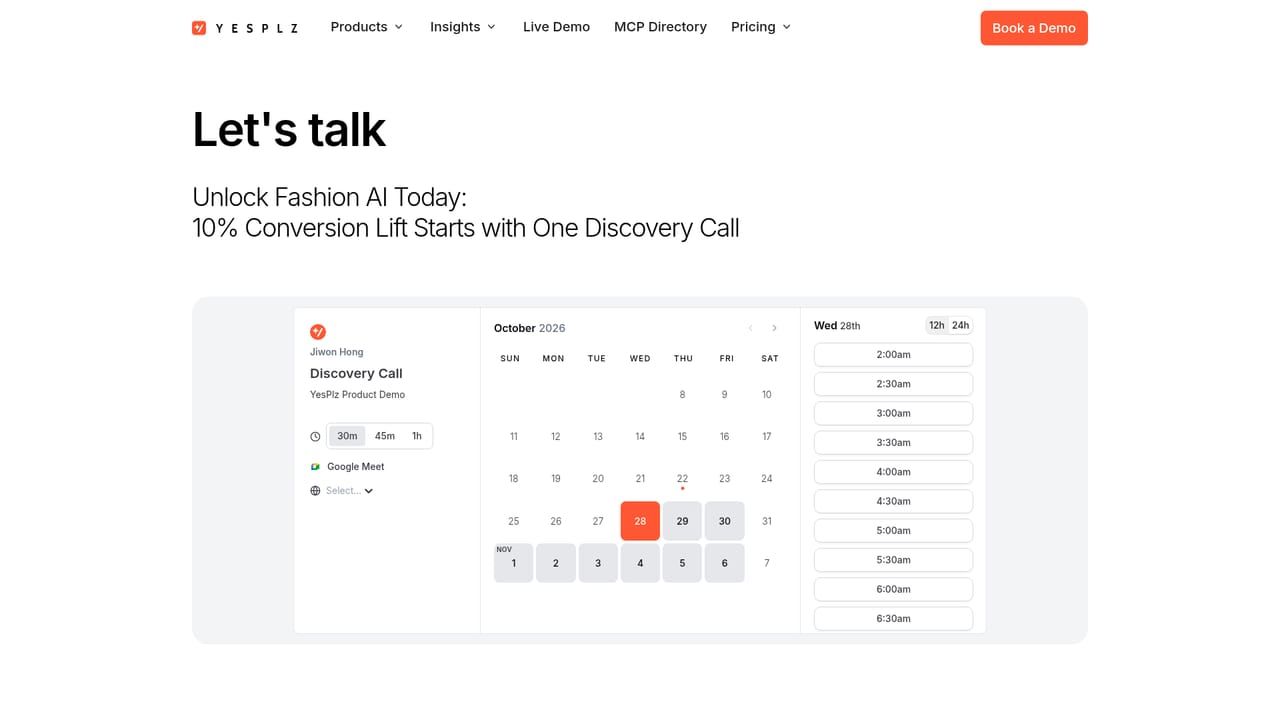This screenshot has width=1280, height=720.
Task: Select October 28 on calendar
Action: [640, 521]
